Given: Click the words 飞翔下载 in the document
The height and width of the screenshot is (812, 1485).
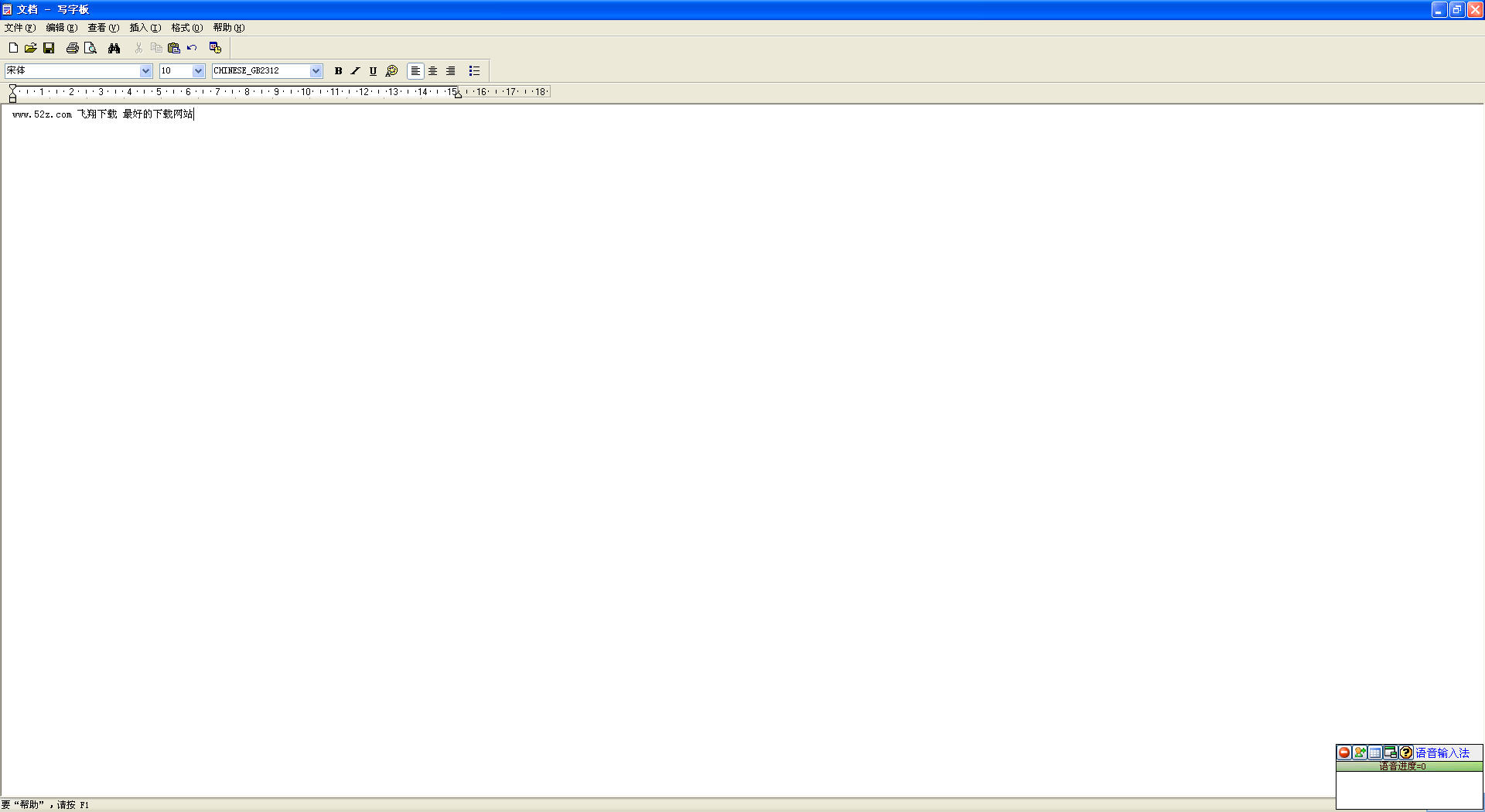Looking at the screenshot, I should pos(97,114).
